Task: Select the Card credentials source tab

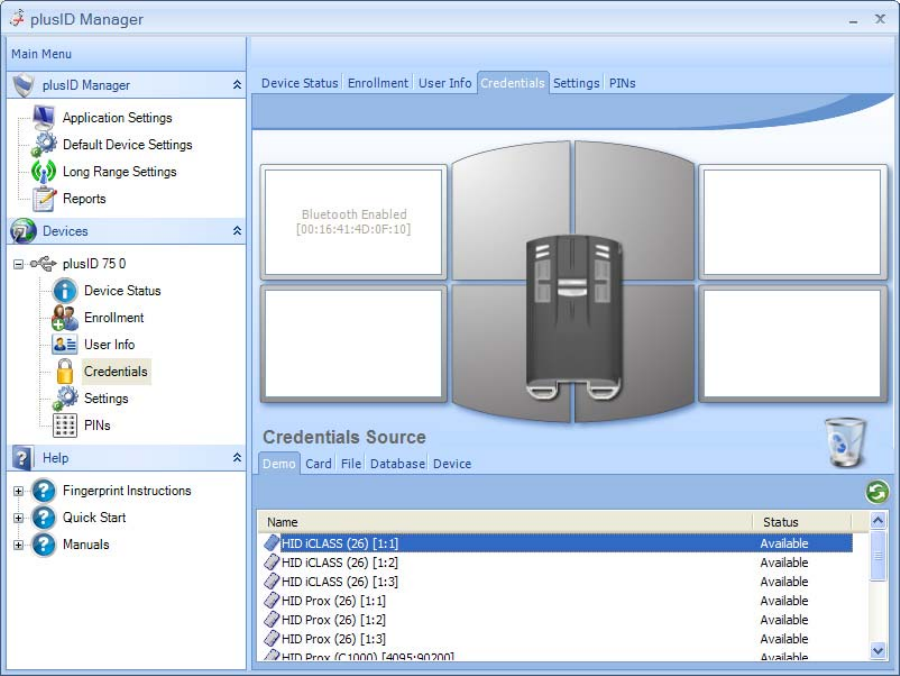Action: pos(319,464)
